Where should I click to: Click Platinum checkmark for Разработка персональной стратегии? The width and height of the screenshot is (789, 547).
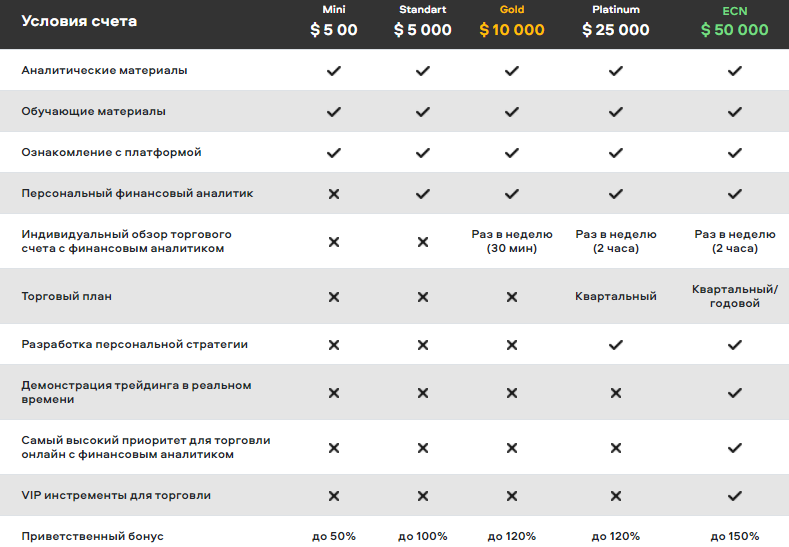[x=616, y=345]
